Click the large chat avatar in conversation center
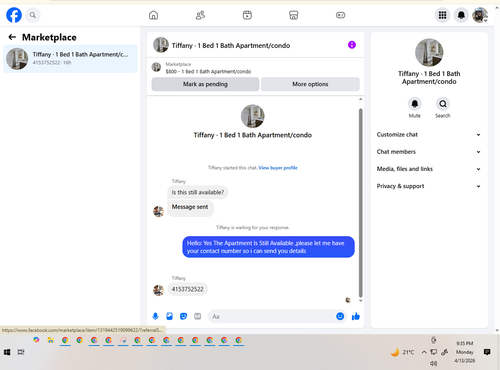500x370 pixels. (x=253, y=116)
